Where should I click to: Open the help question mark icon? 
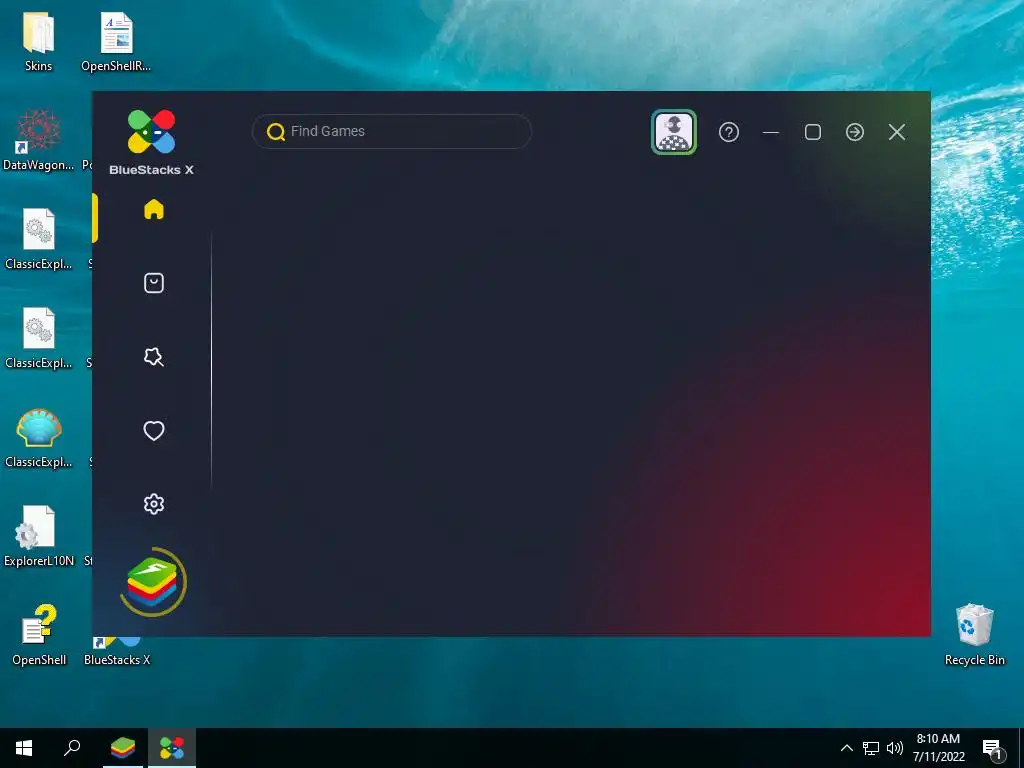[729, 132]
